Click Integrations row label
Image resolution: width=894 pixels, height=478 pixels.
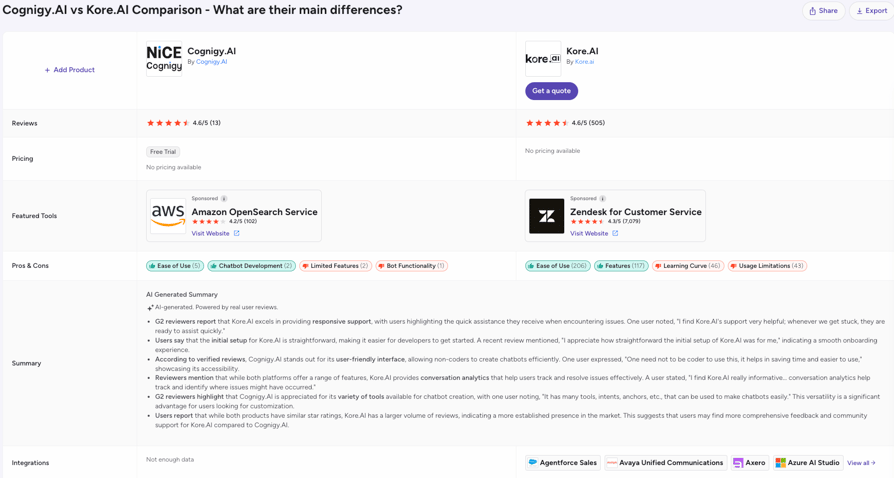pos(30,463)
